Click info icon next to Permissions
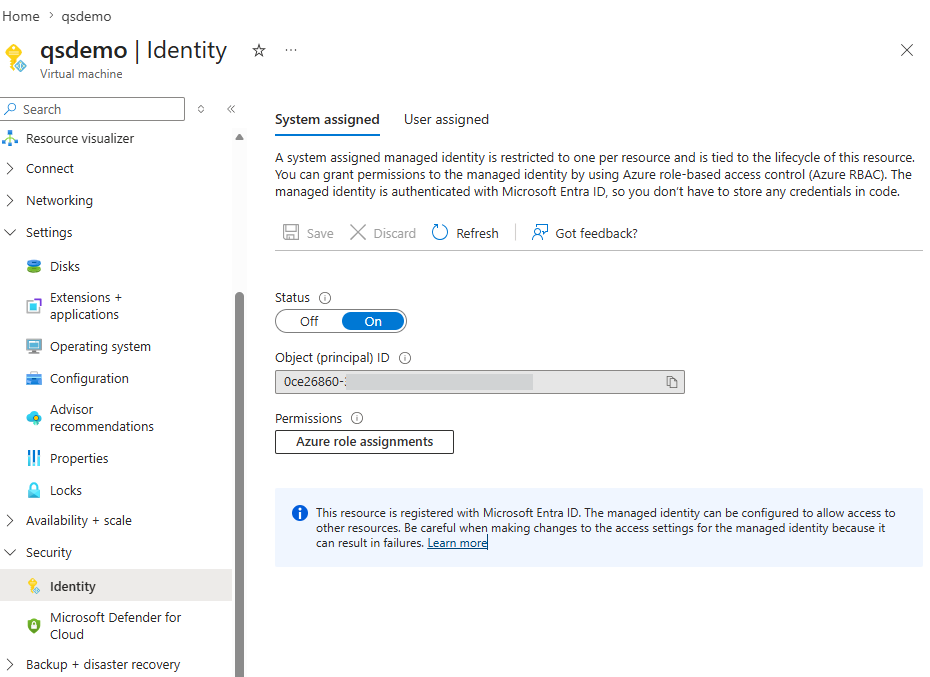This screenshot has width=930, height=677. (356, 418)
